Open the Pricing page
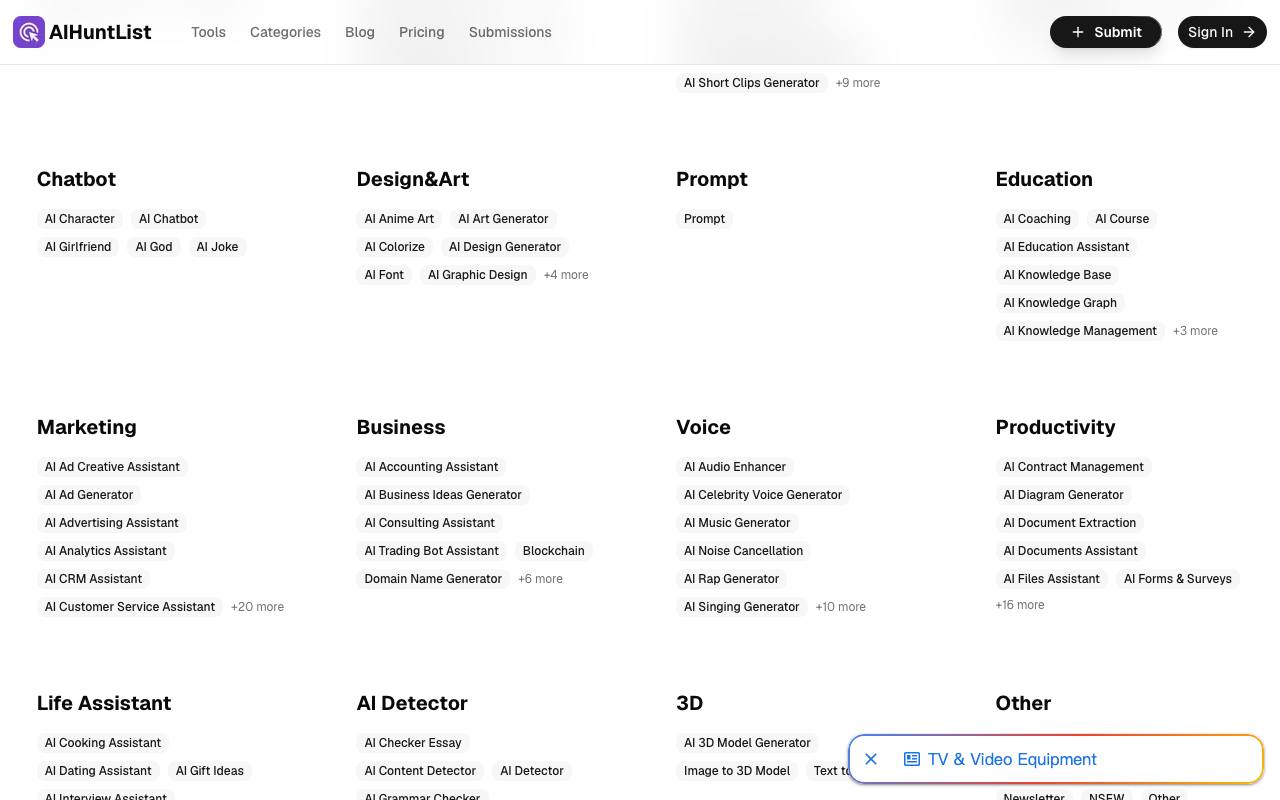This screenshot has width=1280, height=800. [421, 32]
